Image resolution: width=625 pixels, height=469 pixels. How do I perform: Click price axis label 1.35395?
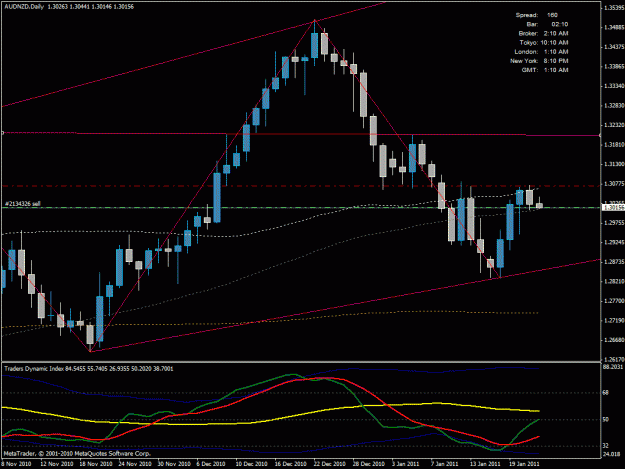[614, 8]
